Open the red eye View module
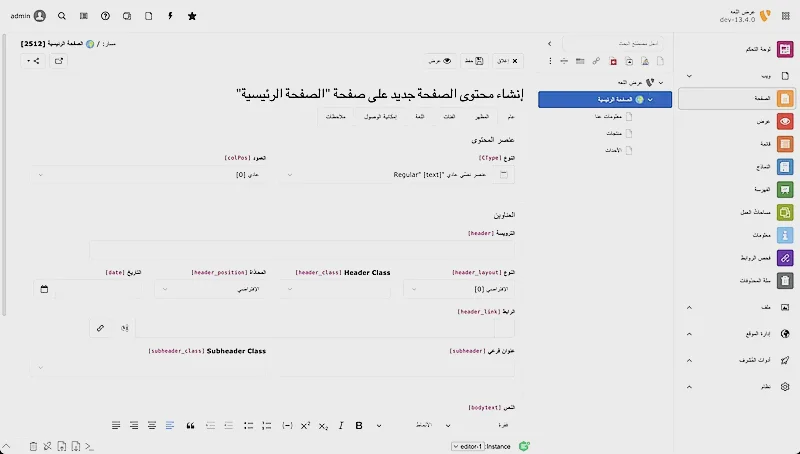Viewport: 800px width, 454px height. [x=785, y=121]
